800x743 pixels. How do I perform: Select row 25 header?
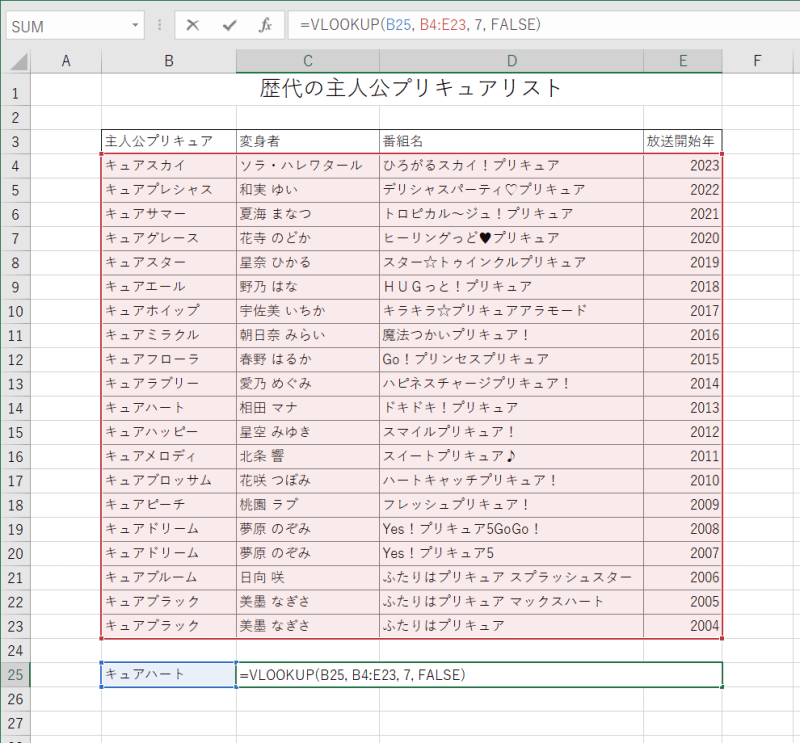point(15,675)
